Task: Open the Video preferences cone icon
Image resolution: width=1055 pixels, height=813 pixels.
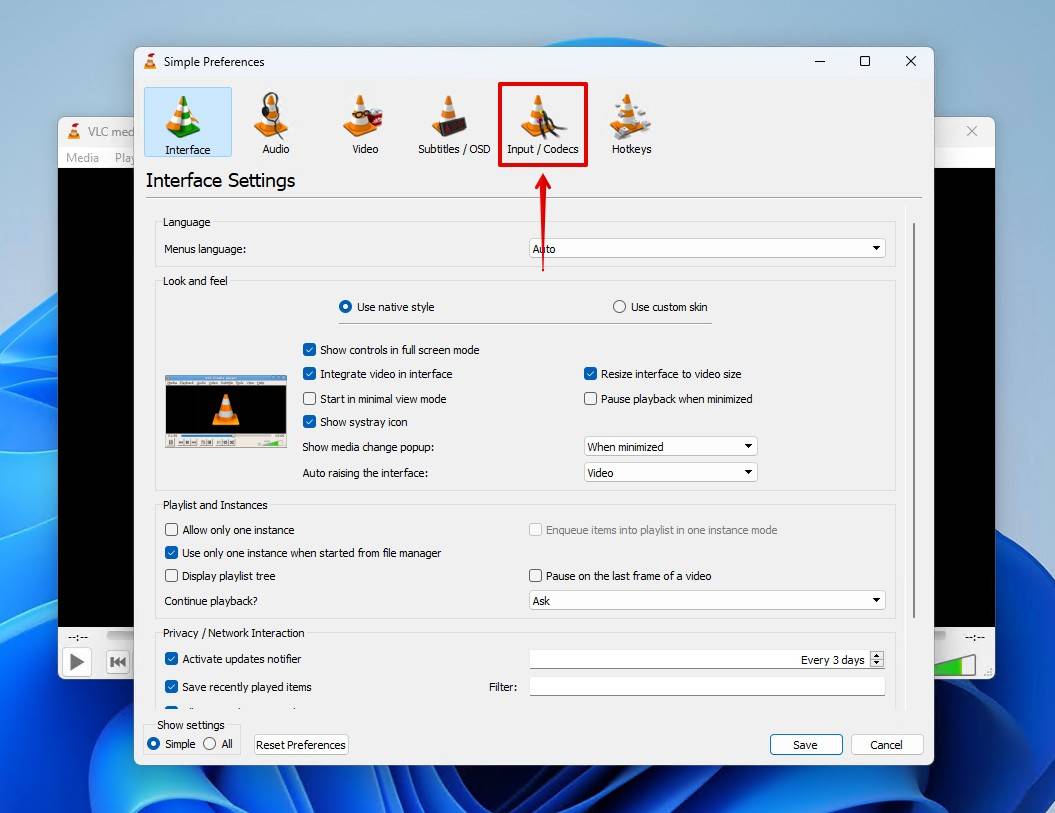Action: (365, 123)
